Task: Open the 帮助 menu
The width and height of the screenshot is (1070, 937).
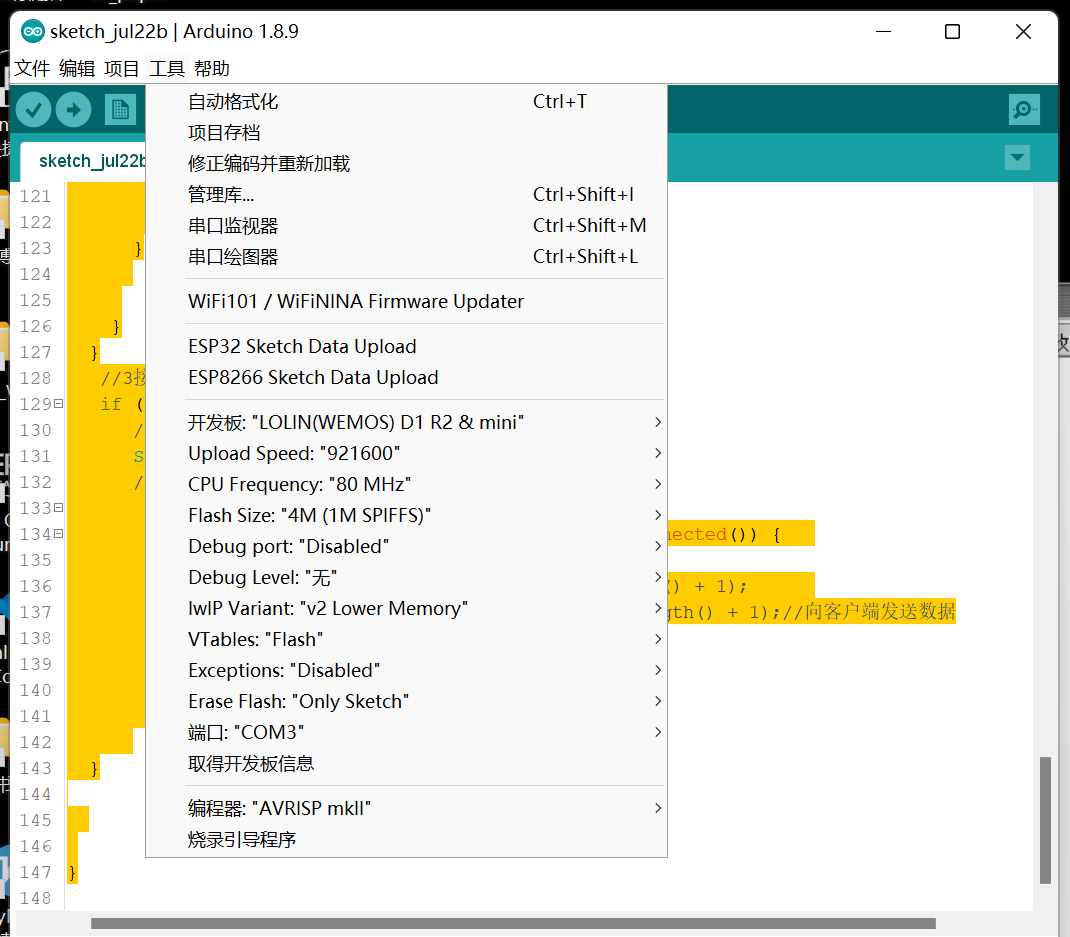Action: (212, 68)
